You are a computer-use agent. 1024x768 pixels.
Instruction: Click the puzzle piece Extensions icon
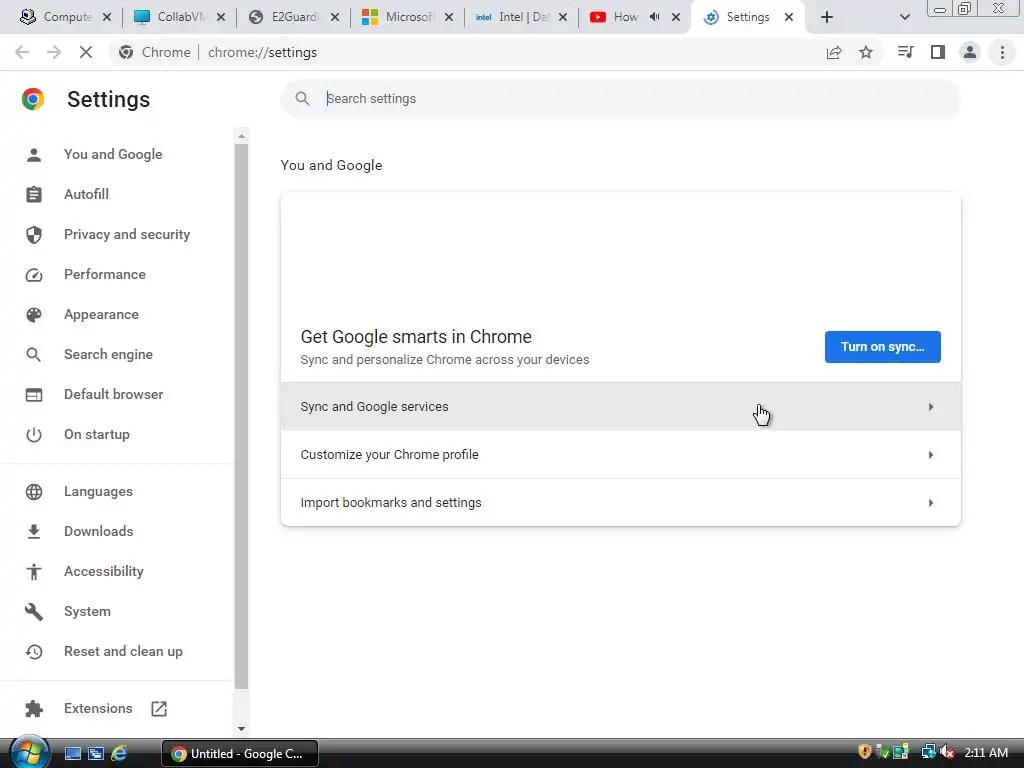pos(34,709)
